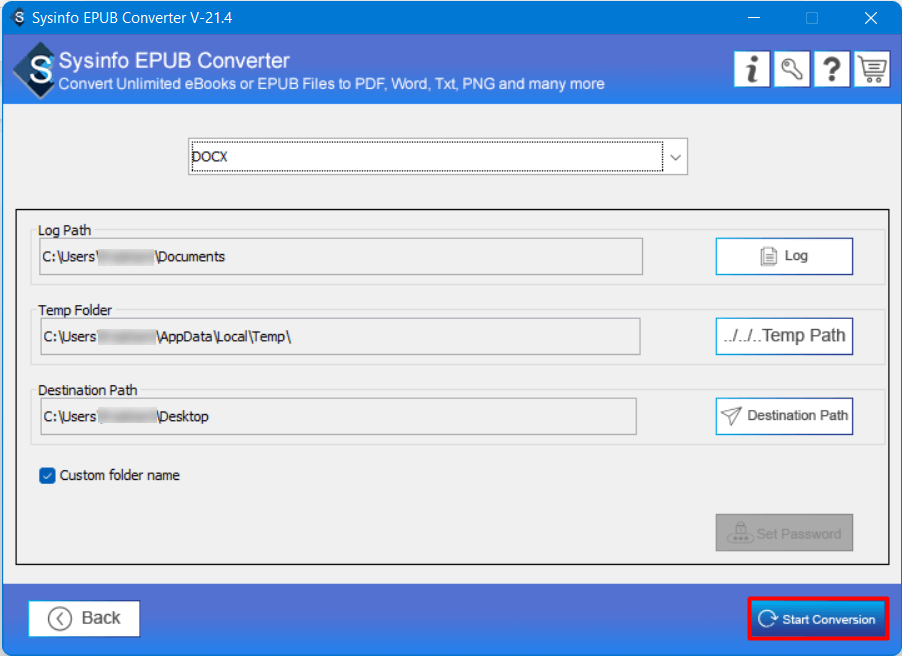Open the info (i) icon

[x=751, y=69]
